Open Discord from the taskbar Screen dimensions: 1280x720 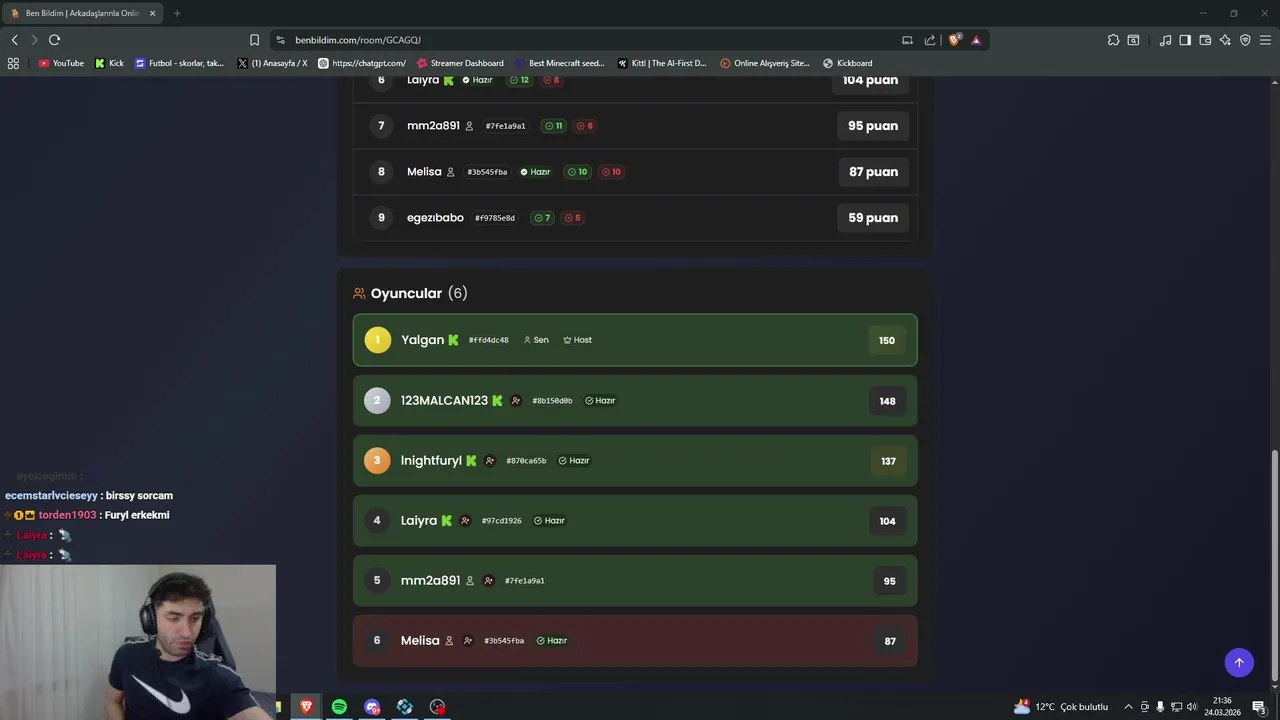pos(372,707)
